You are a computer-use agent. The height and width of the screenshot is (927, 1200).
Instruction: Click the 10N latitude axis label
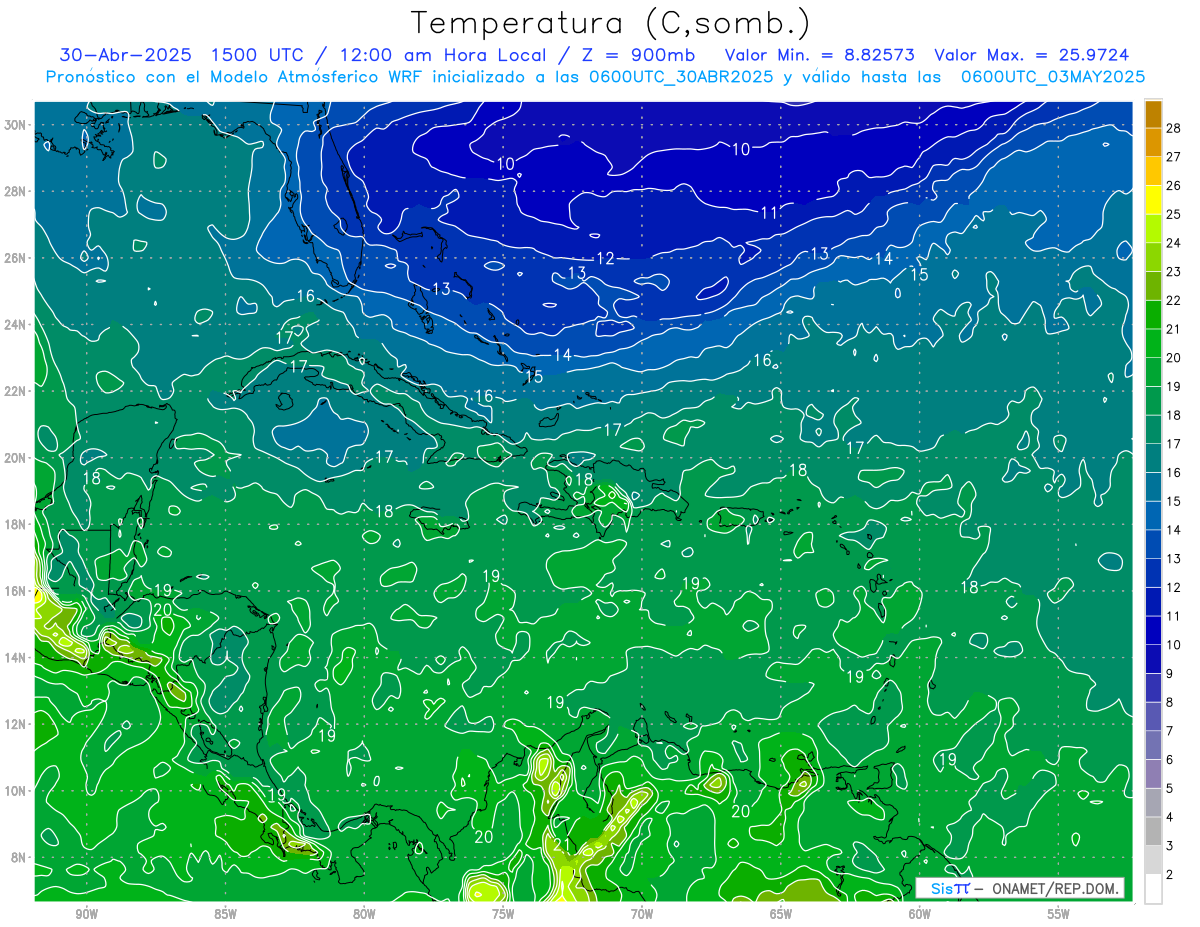pos(15,790)
